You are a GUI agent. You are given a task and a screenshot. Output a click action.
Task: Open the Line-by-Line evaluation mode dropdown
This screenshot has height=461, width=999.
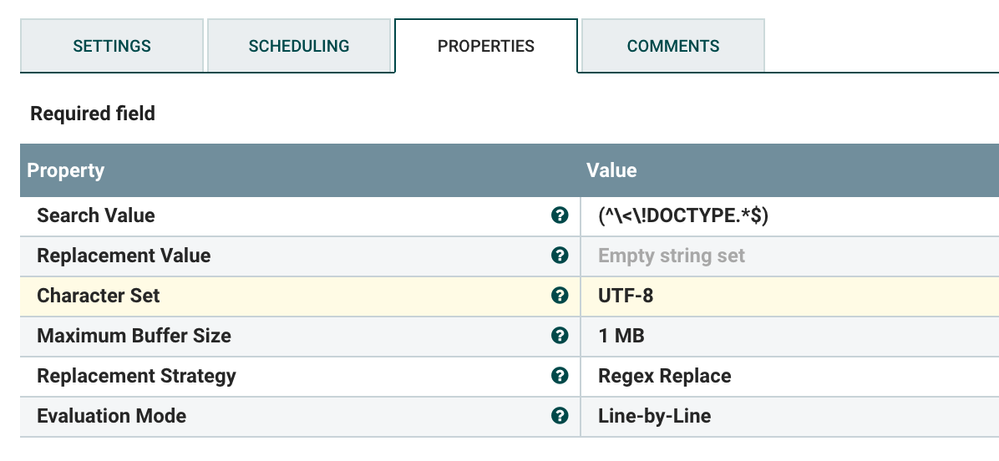coord(654,416)
